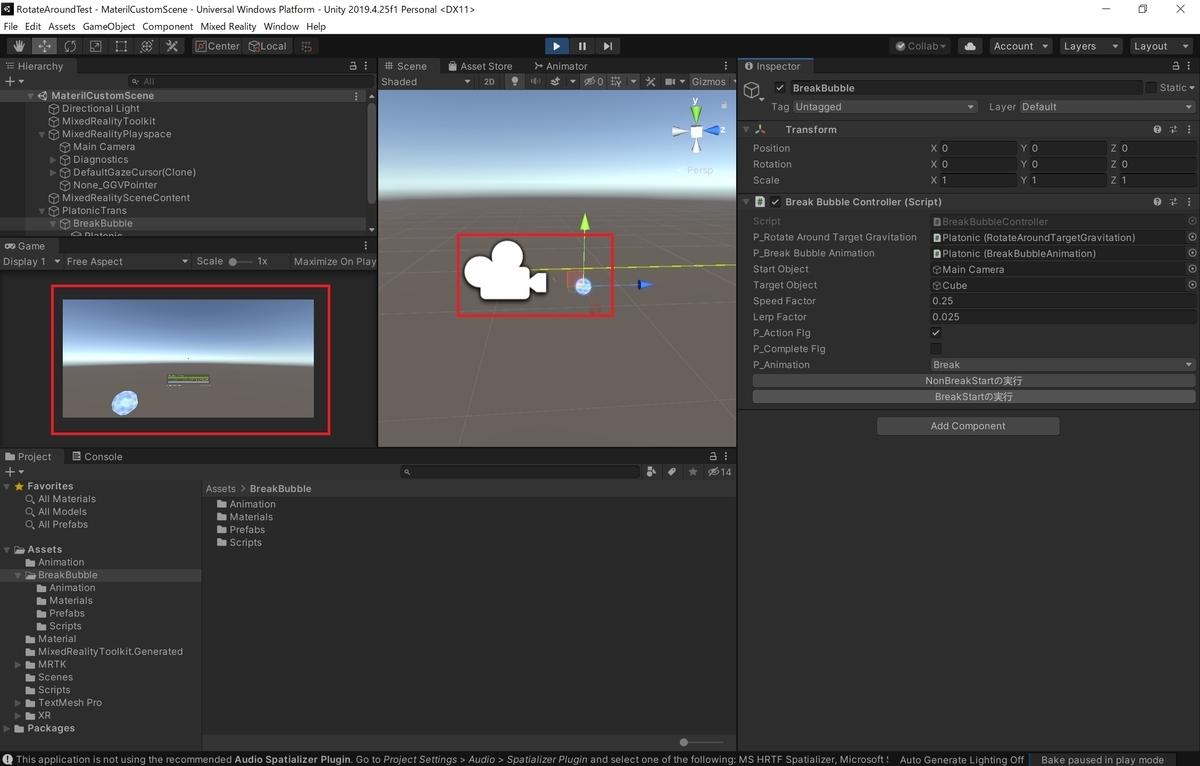1200x766 pixels.
Task: Select the Move tool
Action: coord(45,46)
